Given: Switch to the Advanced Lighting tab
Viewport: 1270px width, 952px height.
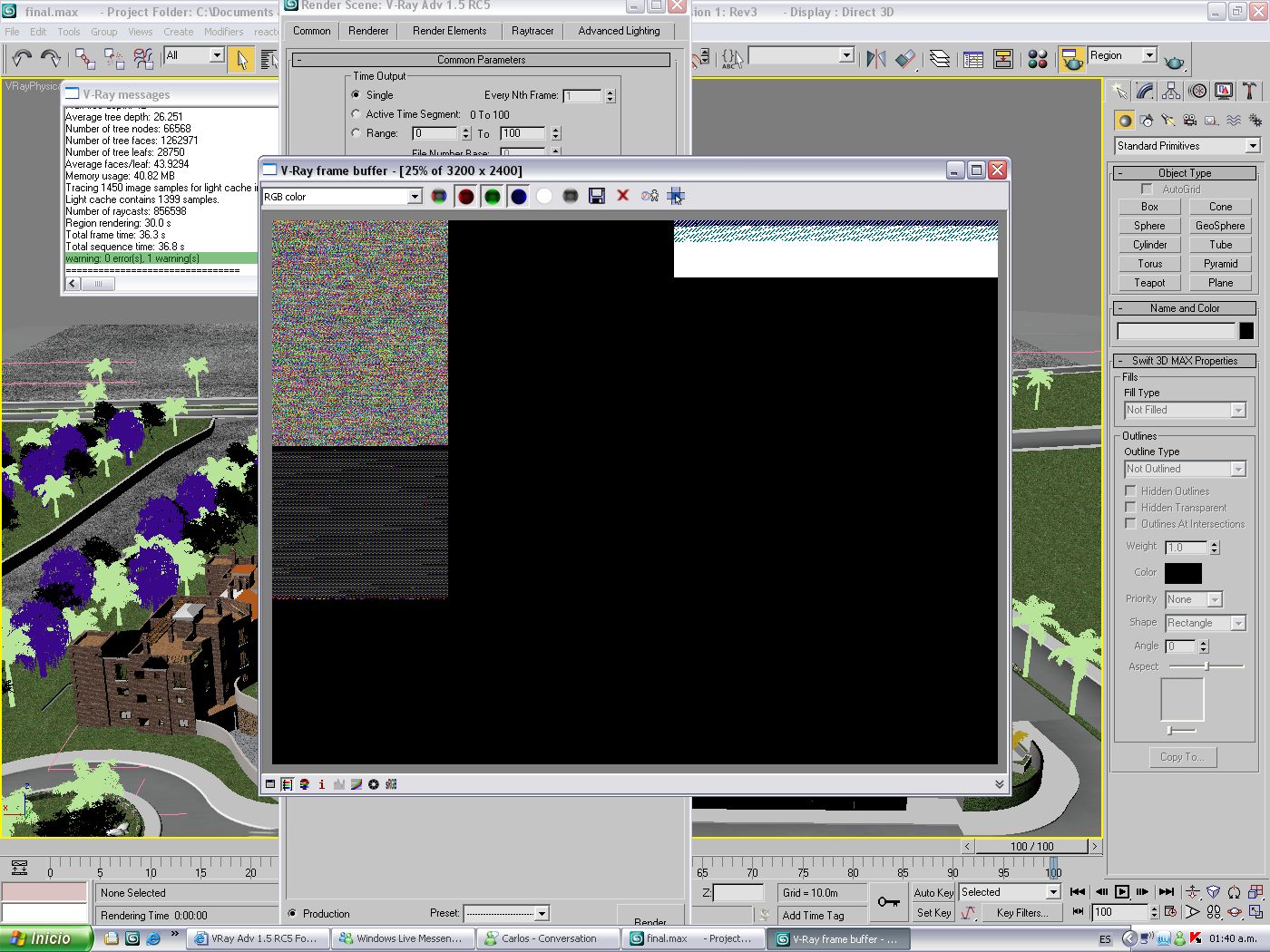Looking at the screenshot, I should pyautogui.click(x=620, y=31).
